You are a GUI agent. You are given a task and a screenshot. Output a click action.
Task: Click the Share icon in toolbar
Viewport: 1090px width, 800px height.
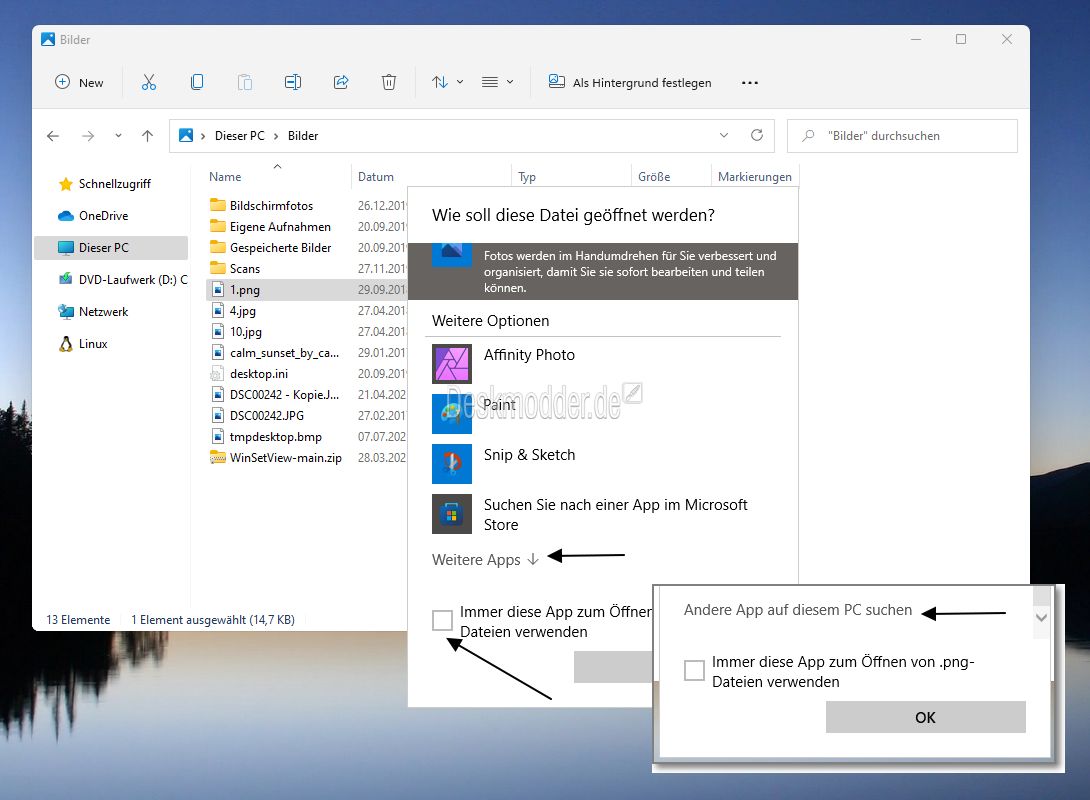pyautogui.click(x=341, y=82)
